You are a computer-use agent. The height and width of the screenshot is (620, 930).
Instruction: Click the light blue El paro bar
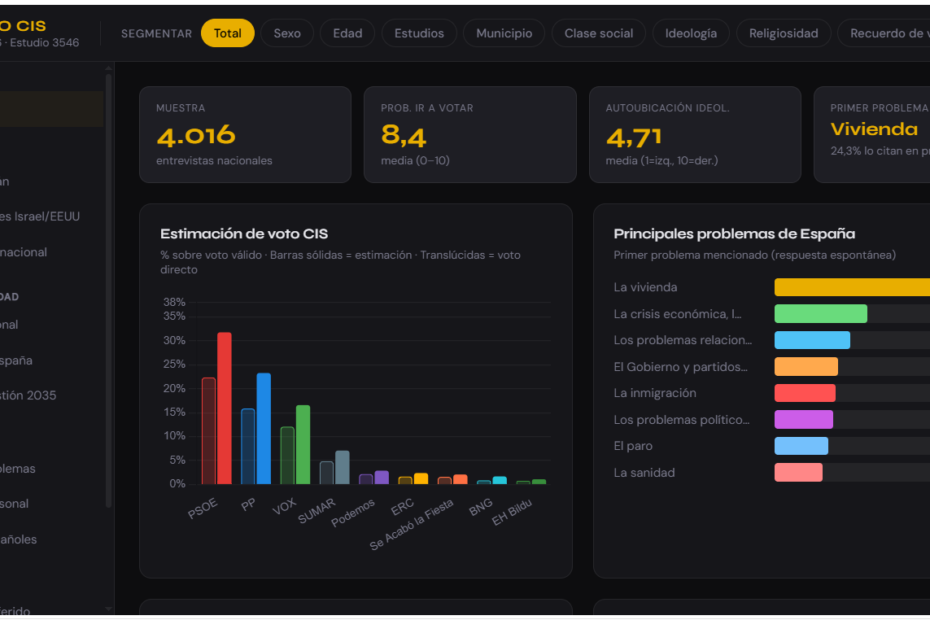coord(801,446)
